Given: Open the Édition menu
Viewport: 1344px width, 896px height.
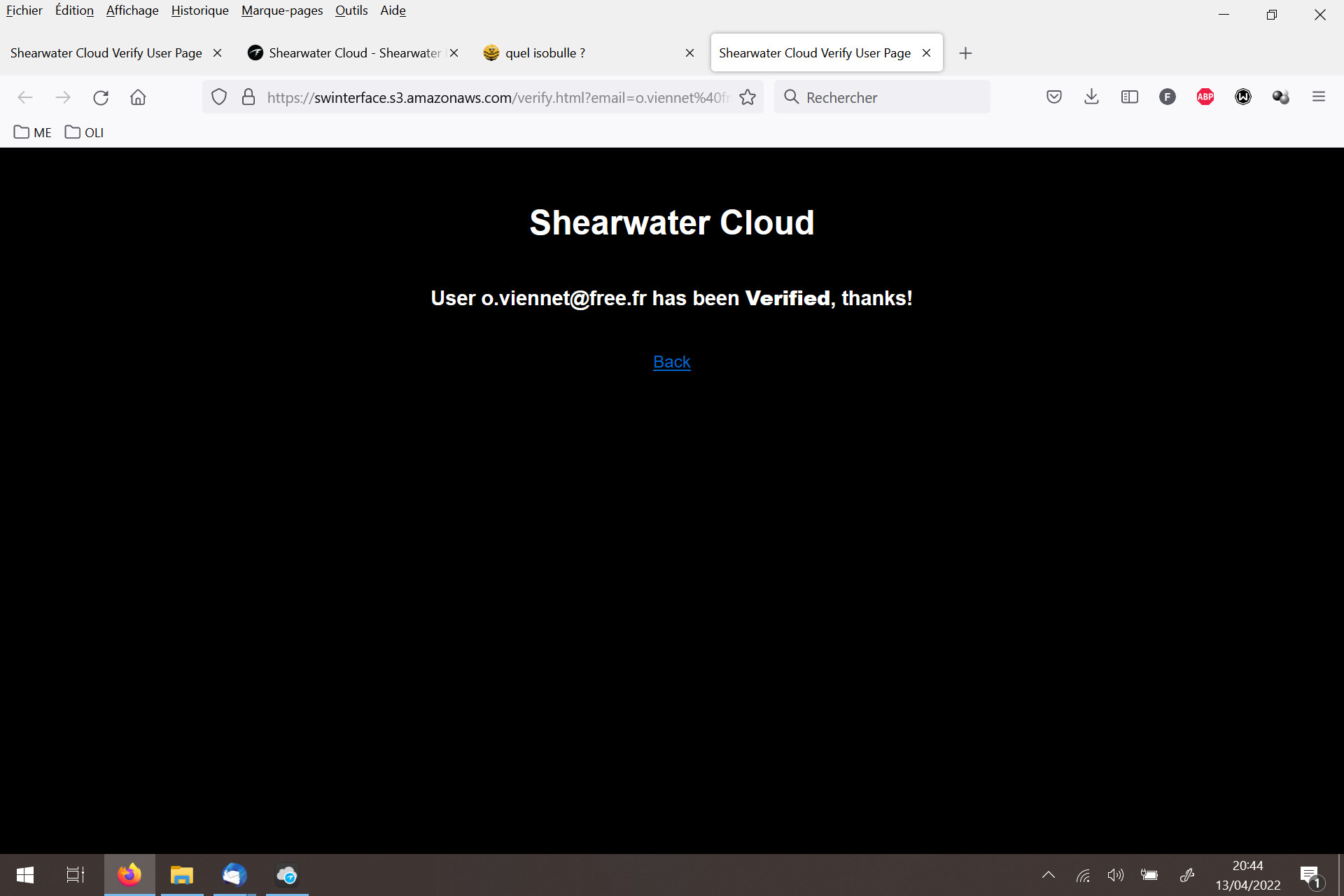Looking at the screenshot, I should tap(74, 10).
